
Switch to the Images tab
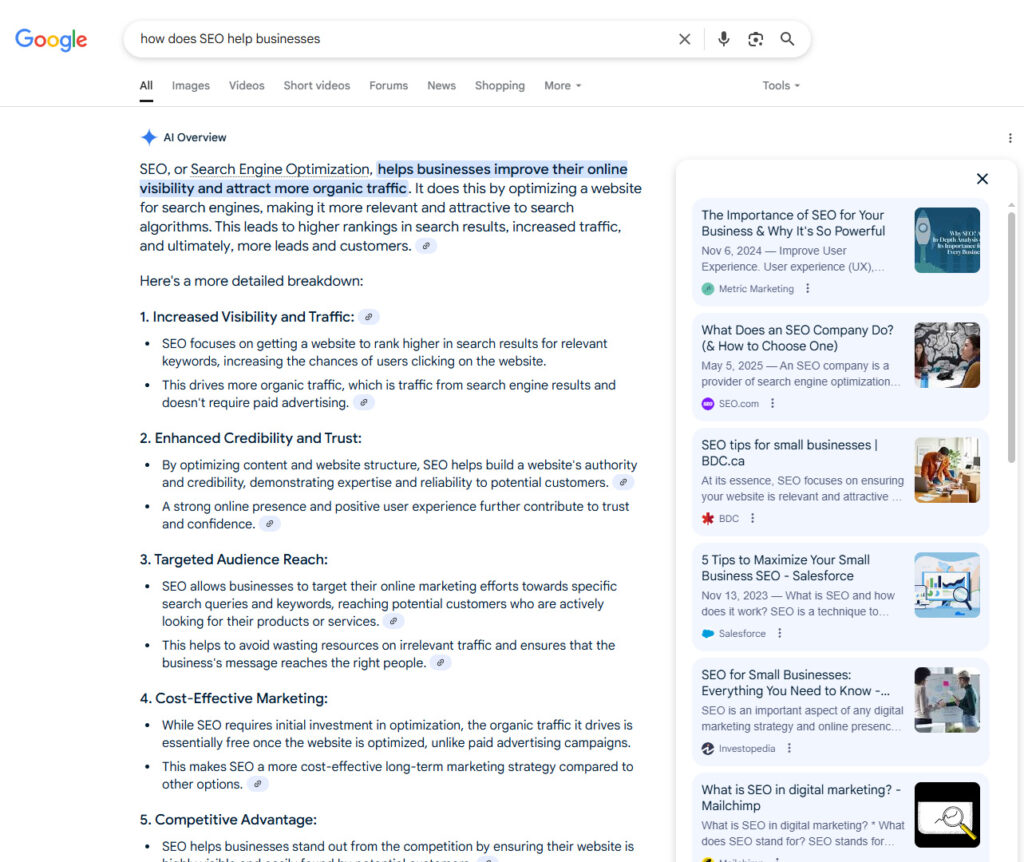[191, 86]
